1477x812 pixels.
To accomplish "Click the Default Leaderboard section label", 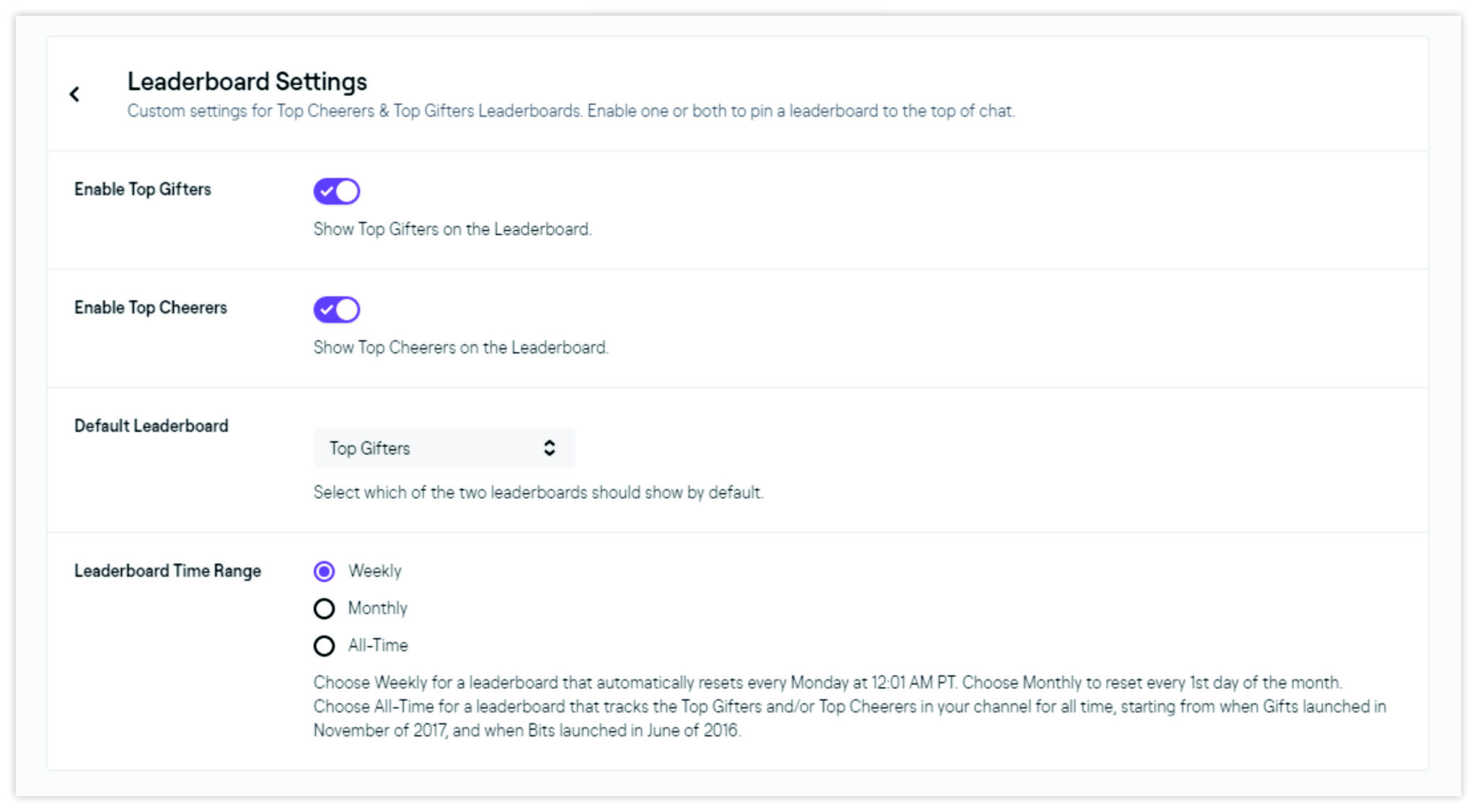I will point(151,425).
